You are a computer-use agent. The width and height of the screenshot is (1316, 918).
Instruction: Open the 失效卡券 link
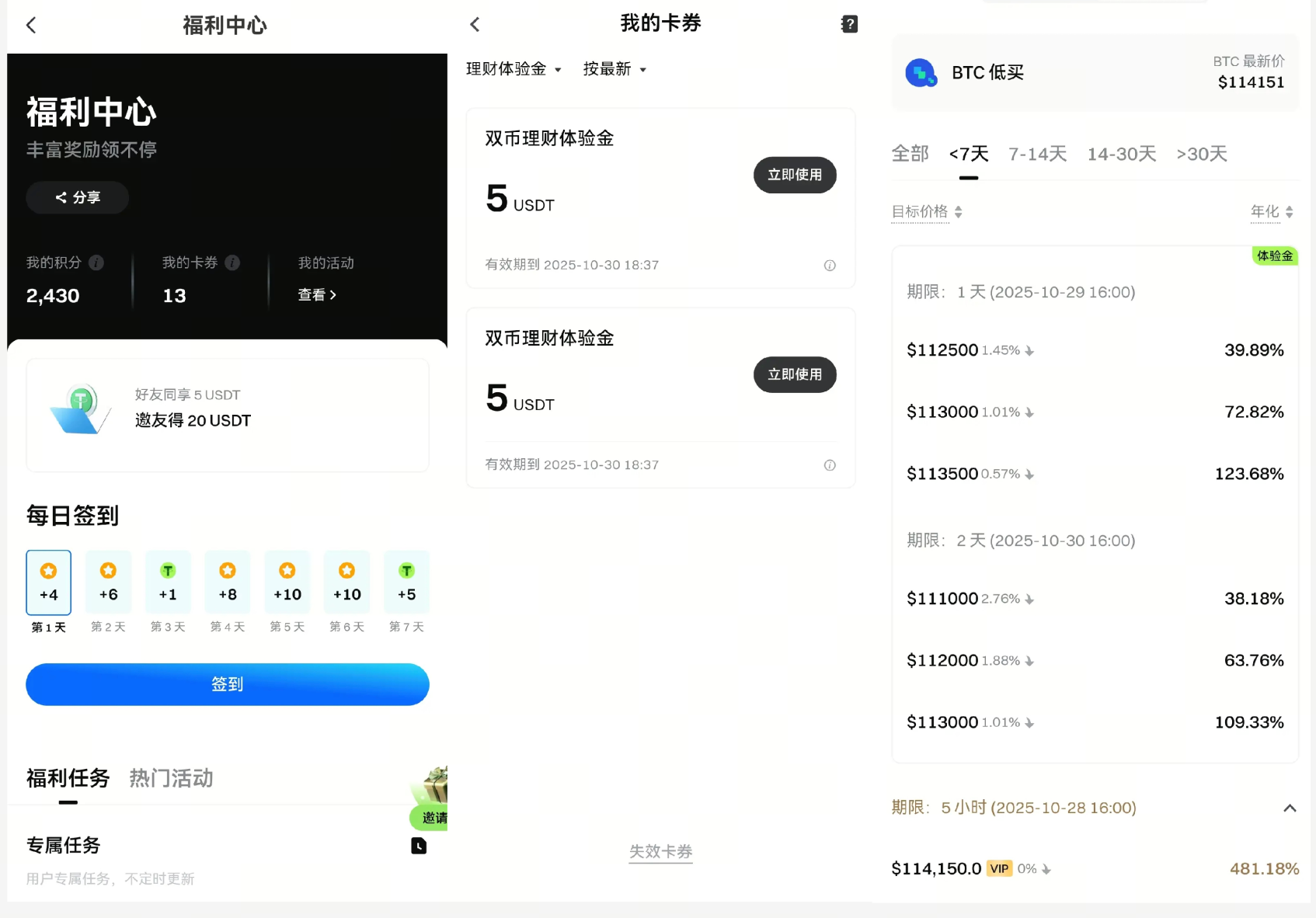pyautogui.click(x=660, y=852)
